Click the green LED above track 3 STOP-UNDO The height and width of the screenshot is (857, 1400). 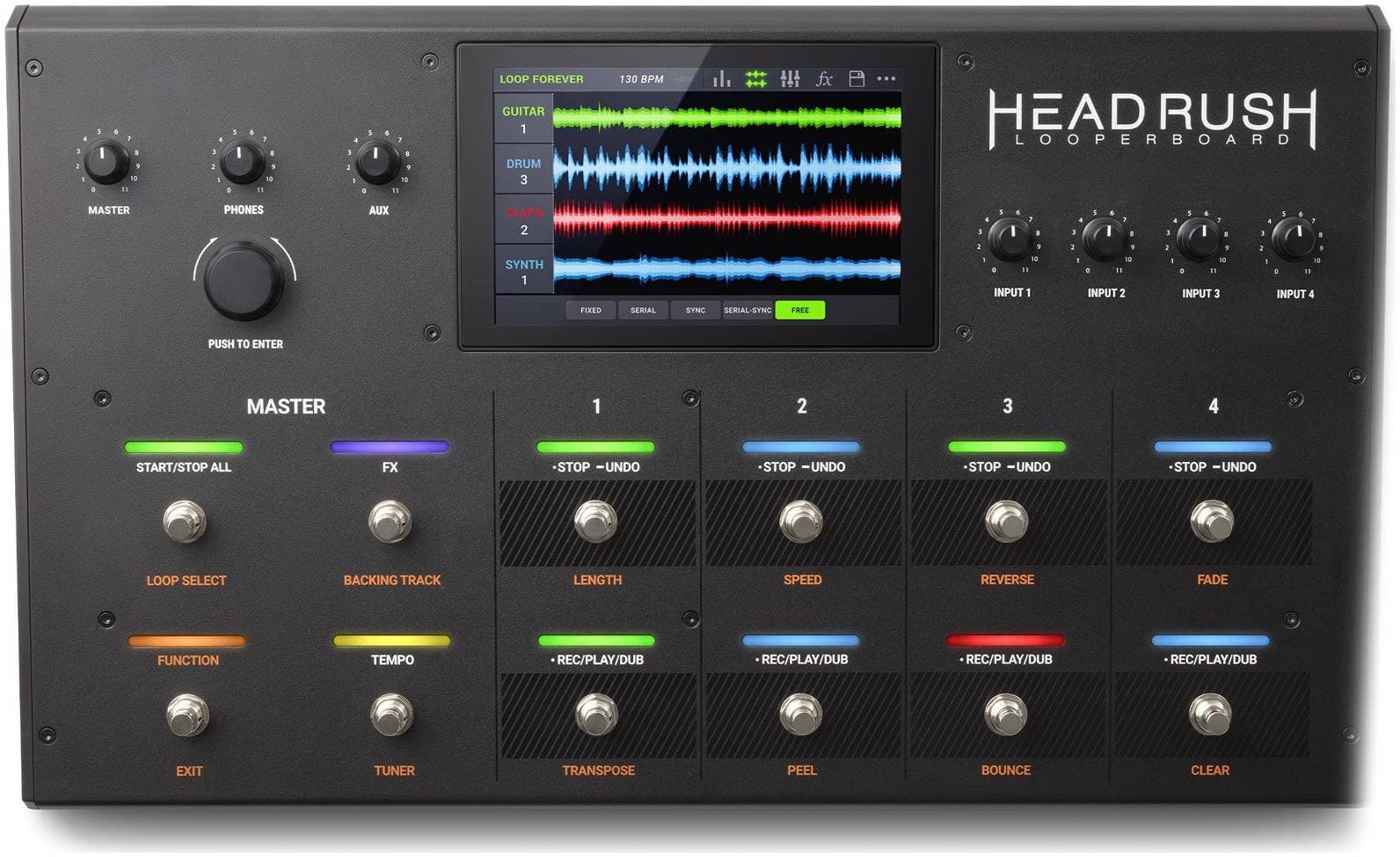(x=1007, y=447)
